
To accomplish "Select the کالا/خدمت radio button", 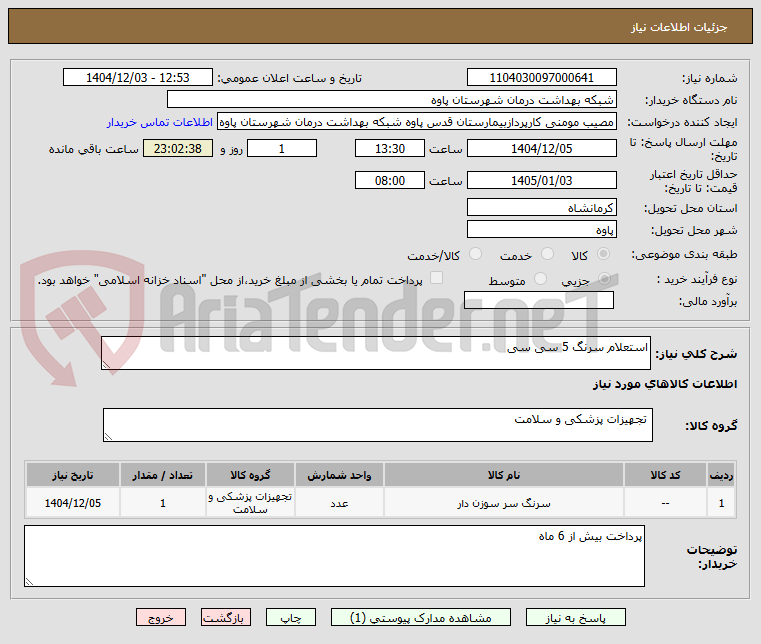I will point(476,254).
